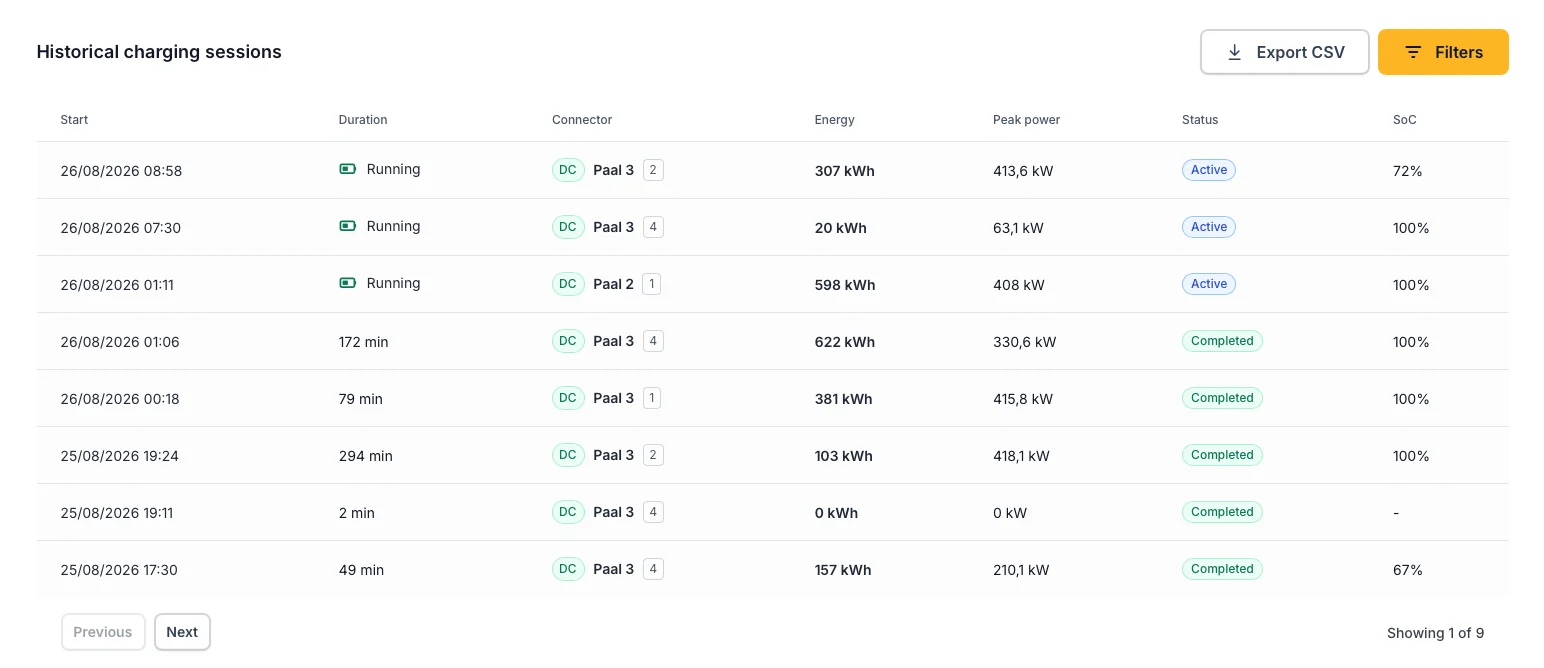Click battery icon on 08:58 running session

click(x=348, y=169)
